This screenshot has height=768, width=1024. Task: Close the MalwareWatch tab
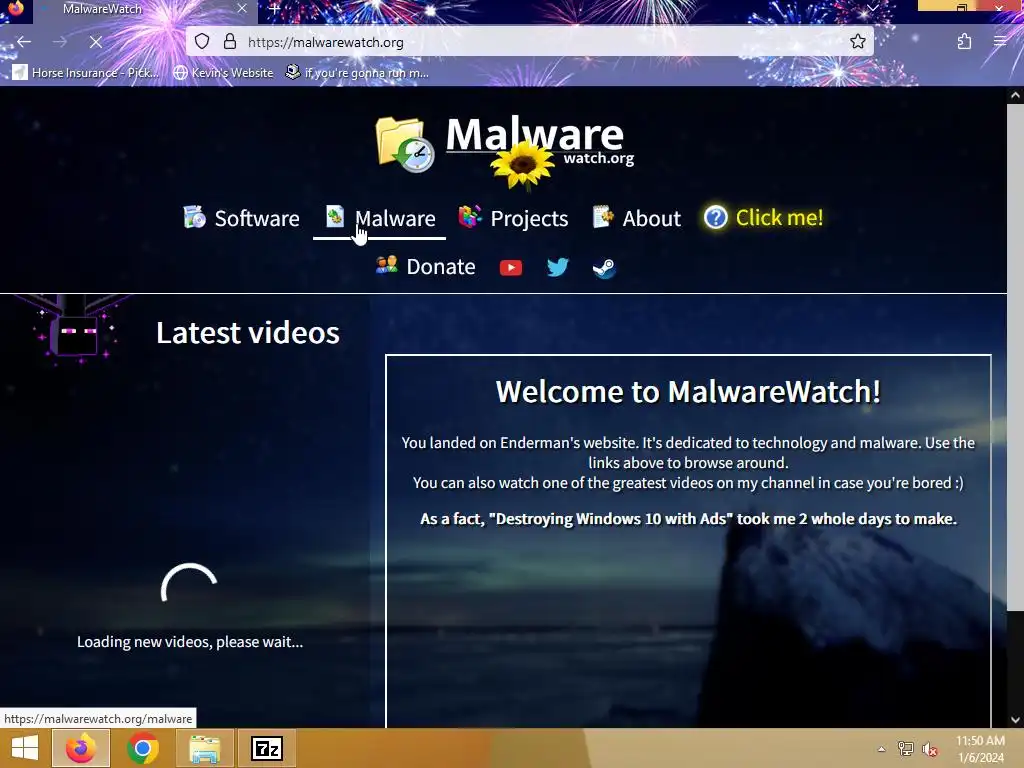coord(242,8)
